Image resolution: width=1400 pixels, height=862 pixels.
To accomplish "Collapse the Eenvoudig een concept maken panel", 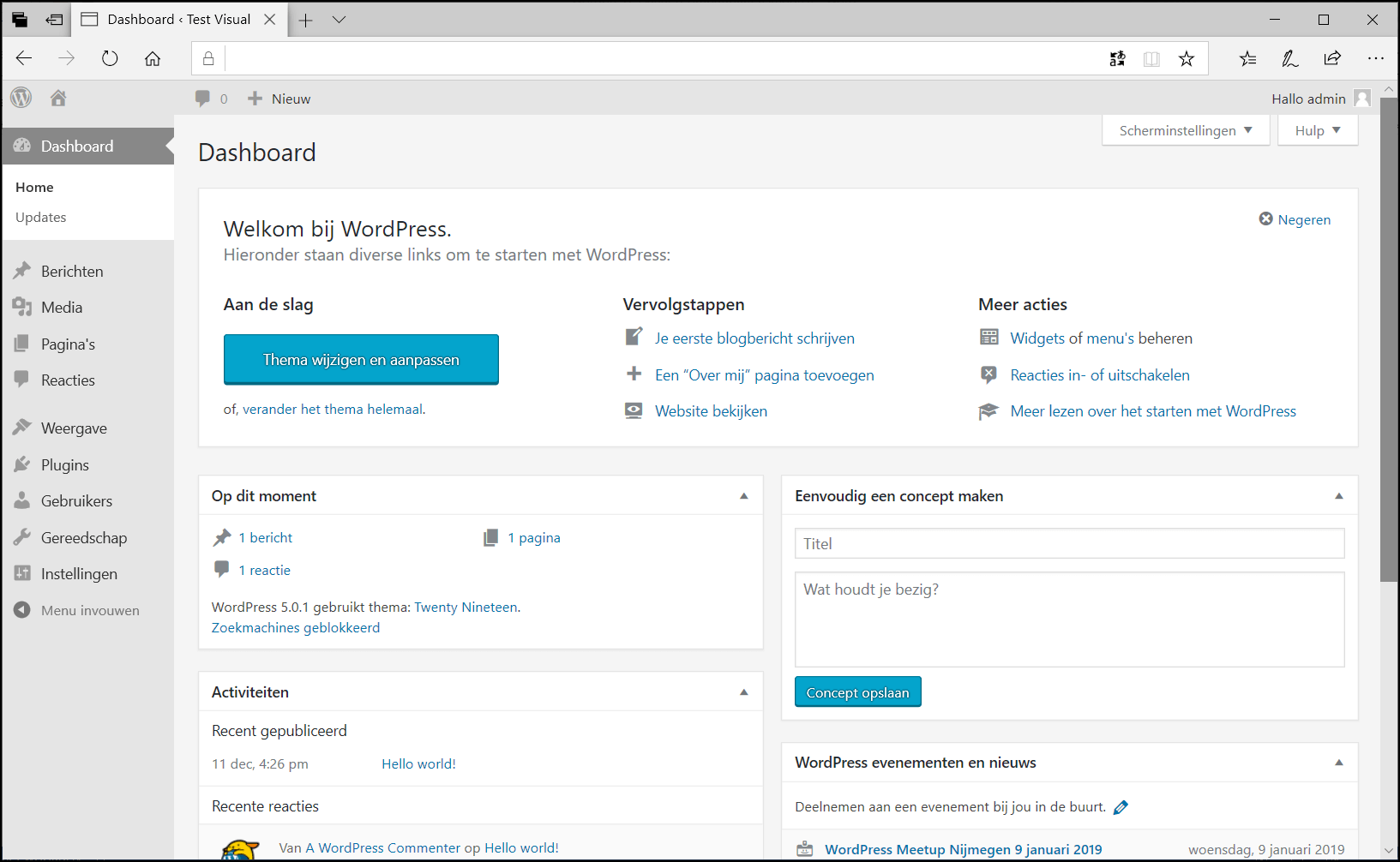I will click(1339, 496).
